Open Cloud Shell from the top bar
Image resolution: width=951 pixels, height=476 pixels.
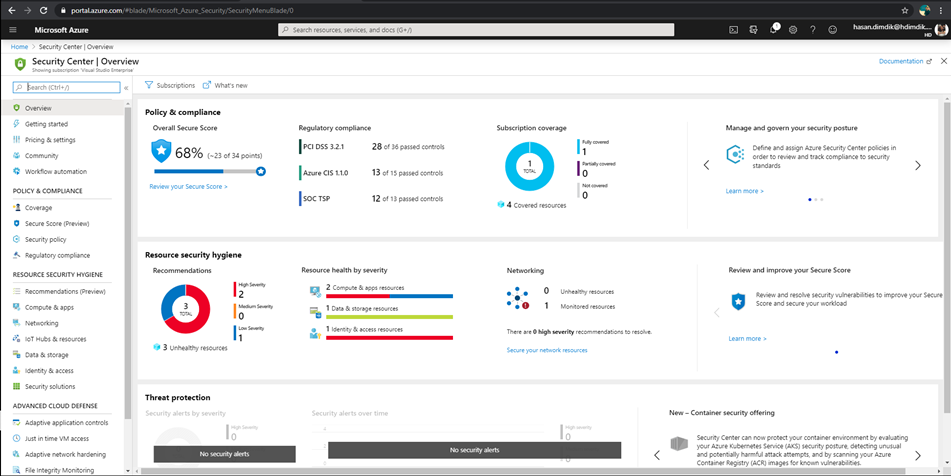(733, 30)
